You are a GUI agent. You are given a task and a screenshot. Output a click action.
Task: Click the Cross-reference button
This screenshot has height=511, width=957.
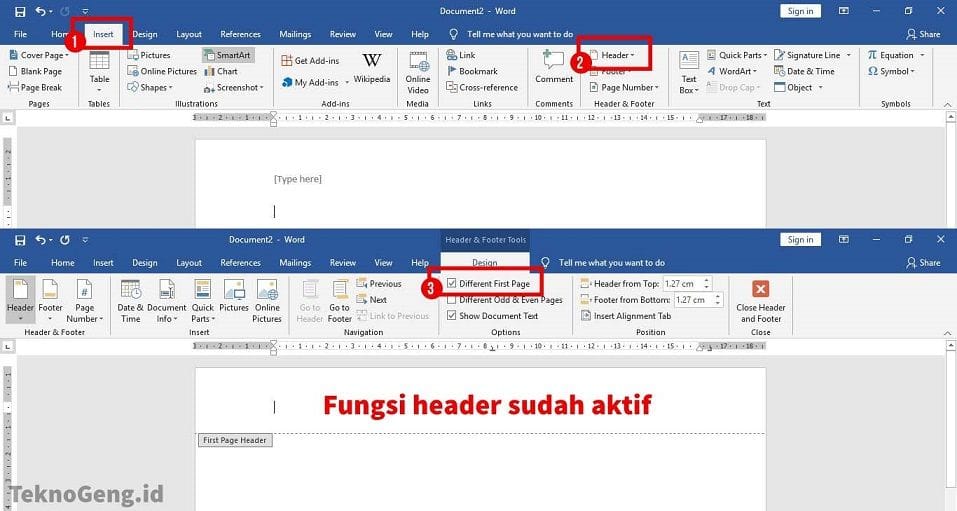(482, 87)
